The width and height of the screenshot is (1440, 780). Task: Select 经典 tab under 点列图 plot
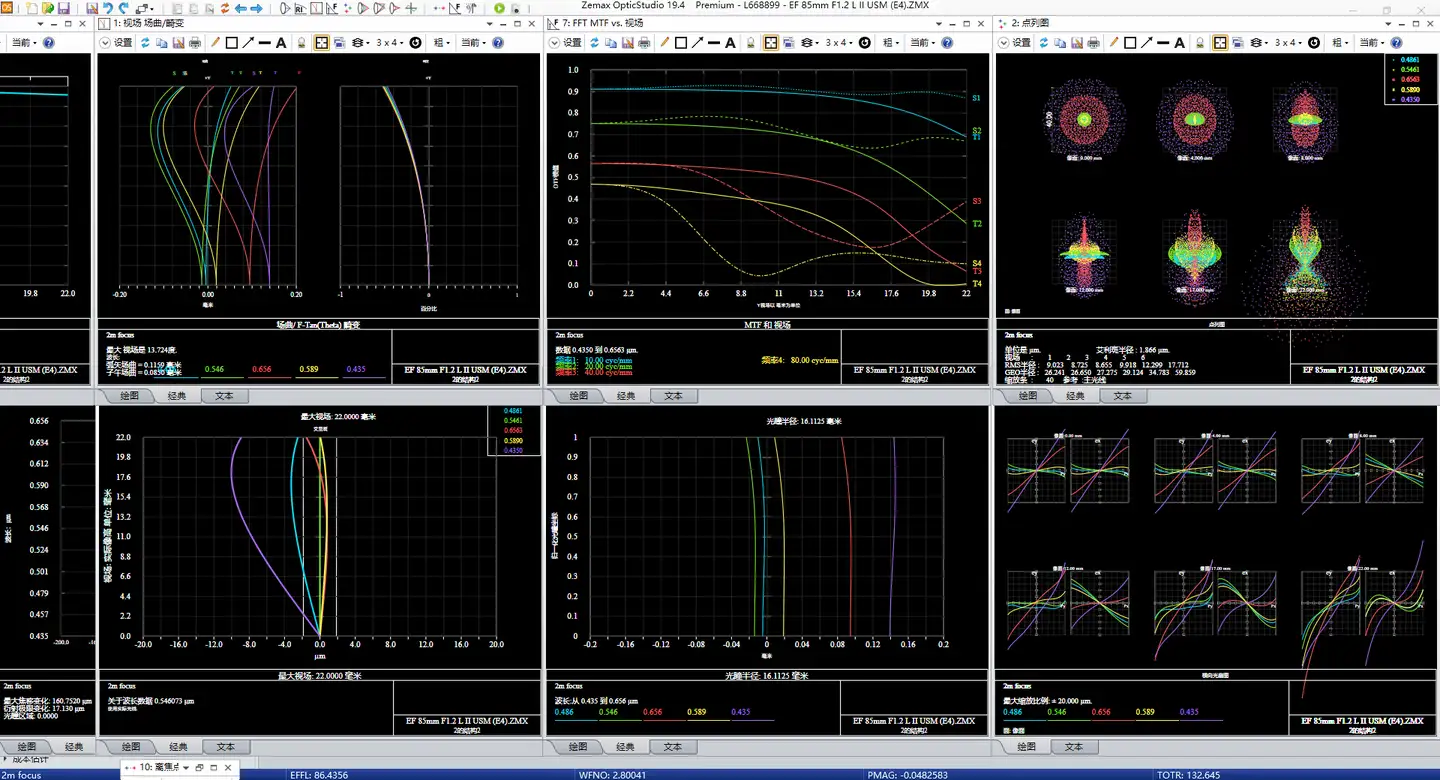pyautogui.click(x=1075, y=396)
